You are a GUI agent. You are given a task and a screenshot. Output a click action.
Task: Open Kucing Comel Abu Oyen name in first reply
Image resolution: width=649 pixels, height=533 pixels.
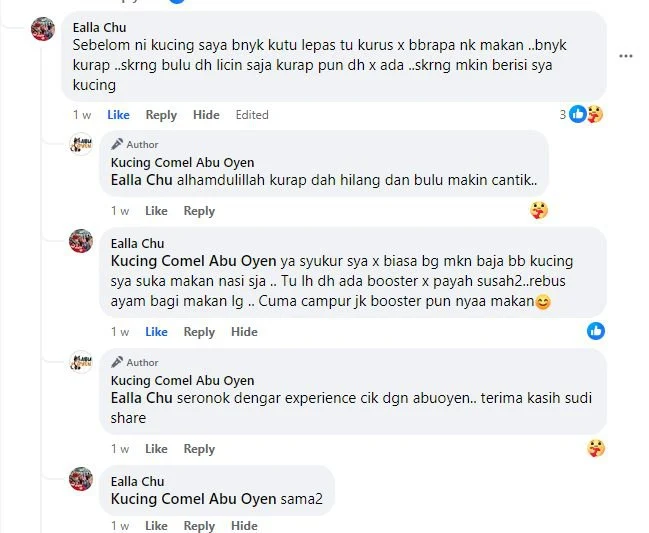pyautogui.click(x=183, y=163)
